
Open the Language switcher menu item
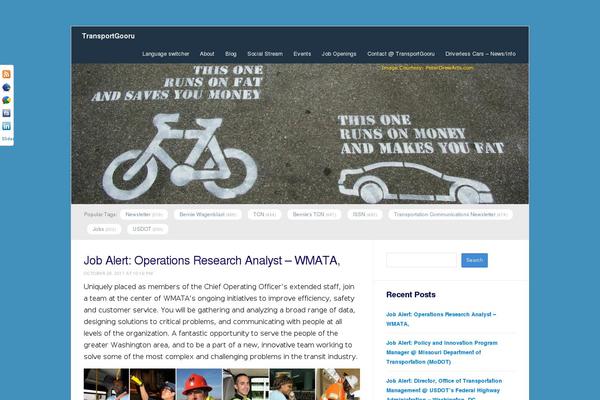166,54
